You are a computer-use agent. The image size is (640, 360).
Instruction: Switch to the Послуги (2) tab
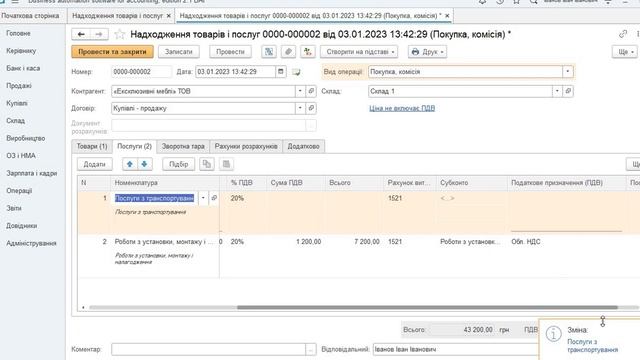[x=134, y=146]
